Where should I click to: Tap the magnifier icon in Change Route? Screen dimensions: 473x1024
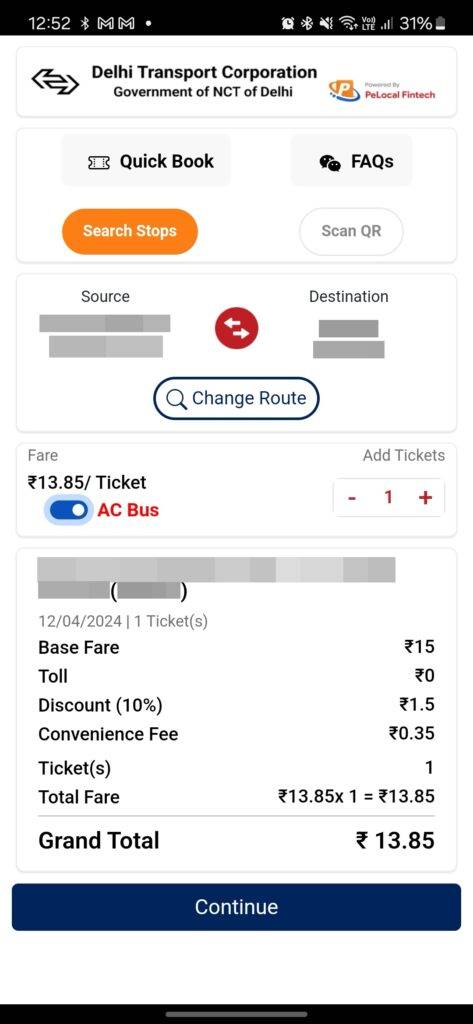click(x=176, y=399)
